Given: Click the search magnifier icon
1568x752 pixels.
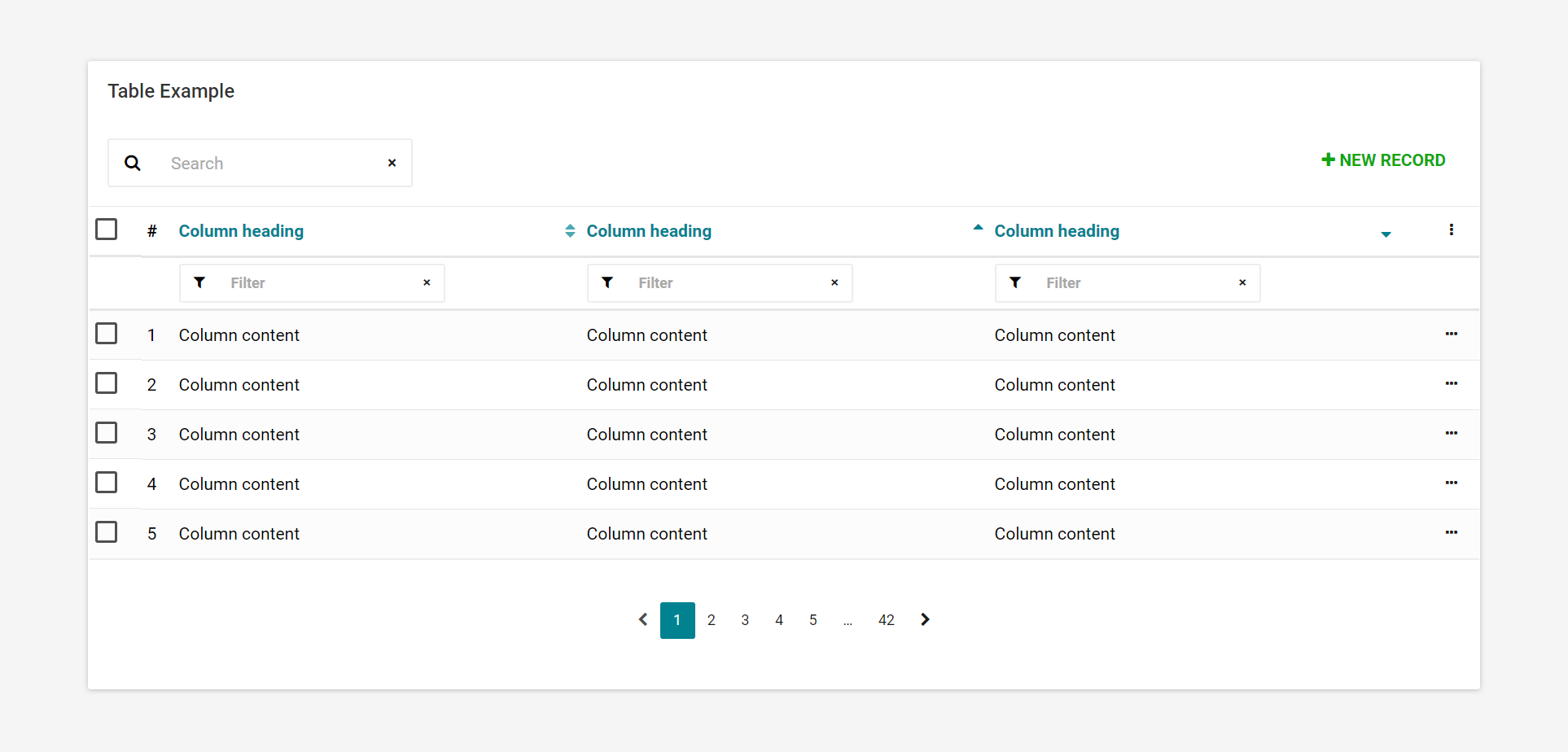Looking at the screenshot, I should [x=133, y=164].
